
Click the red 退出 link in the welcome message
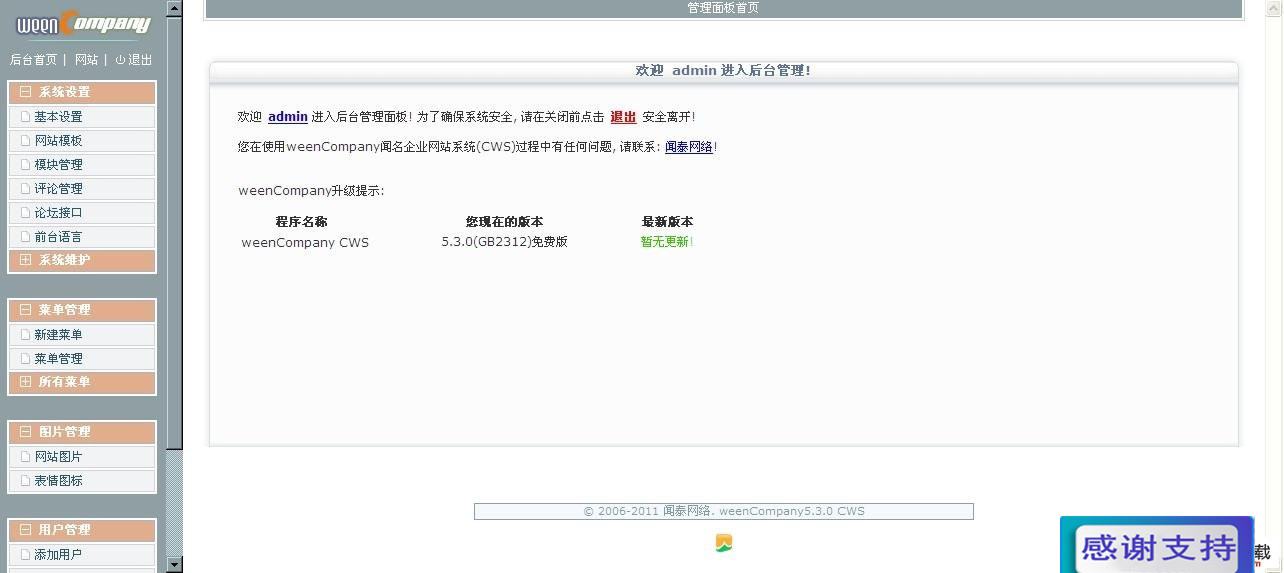point(623,117)
